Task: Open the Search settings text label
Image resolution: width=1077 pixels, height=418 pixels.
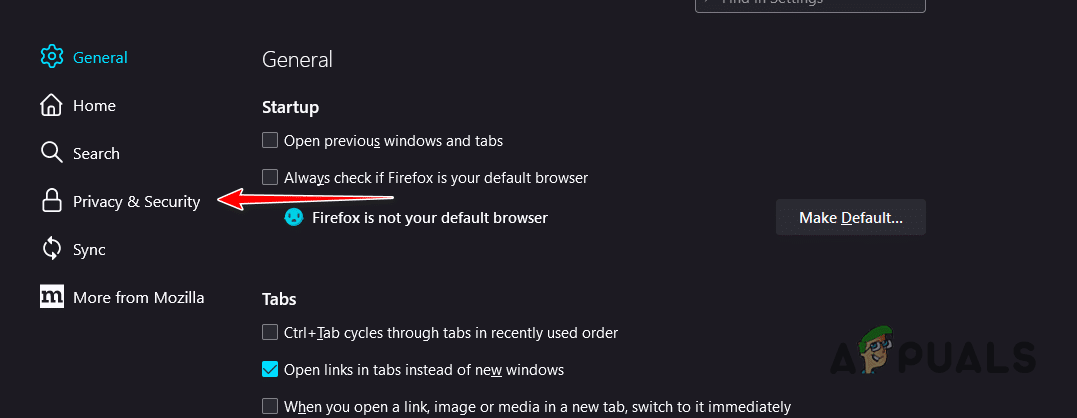Action: (x=96, y=153)
